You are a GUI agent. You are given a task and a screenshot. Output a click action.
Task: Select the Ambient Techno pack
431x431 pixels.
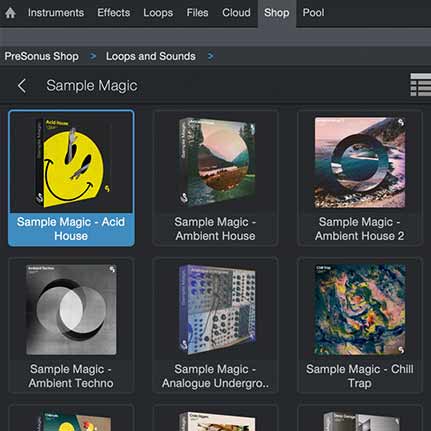(x=71, y=326)
